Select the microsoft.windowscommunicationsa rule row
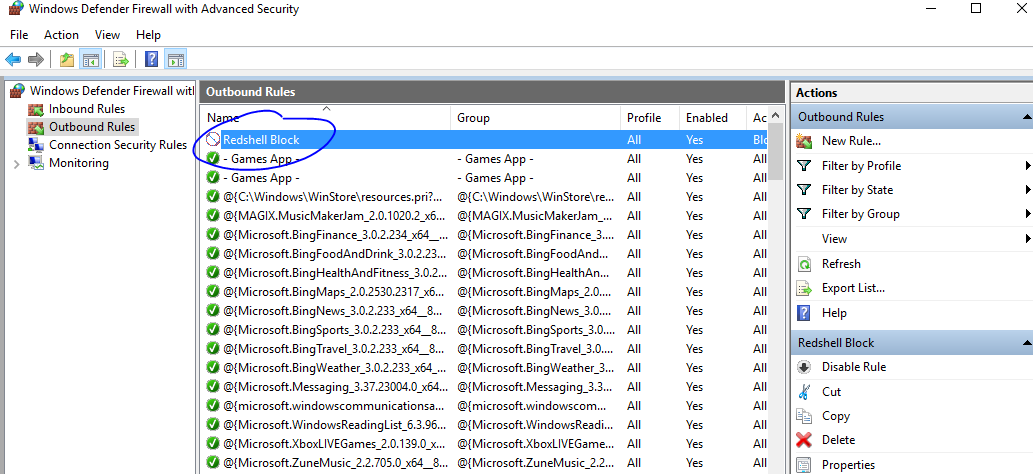Screen dimensions: 1033x474 [x=484, y=406]
